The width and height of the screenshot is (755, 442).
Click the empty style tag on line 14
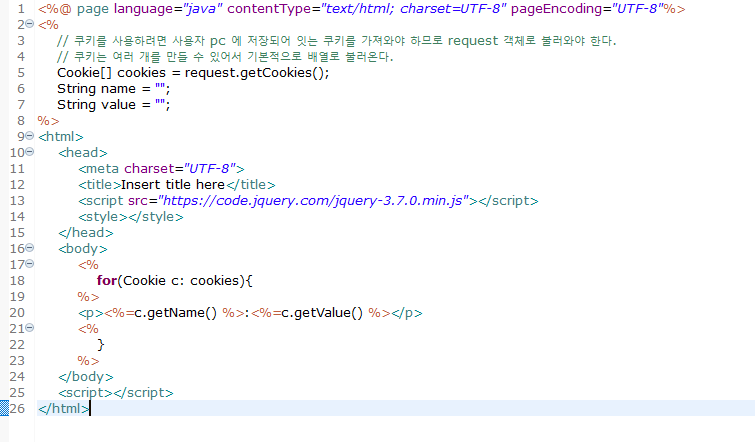point(130,217)
